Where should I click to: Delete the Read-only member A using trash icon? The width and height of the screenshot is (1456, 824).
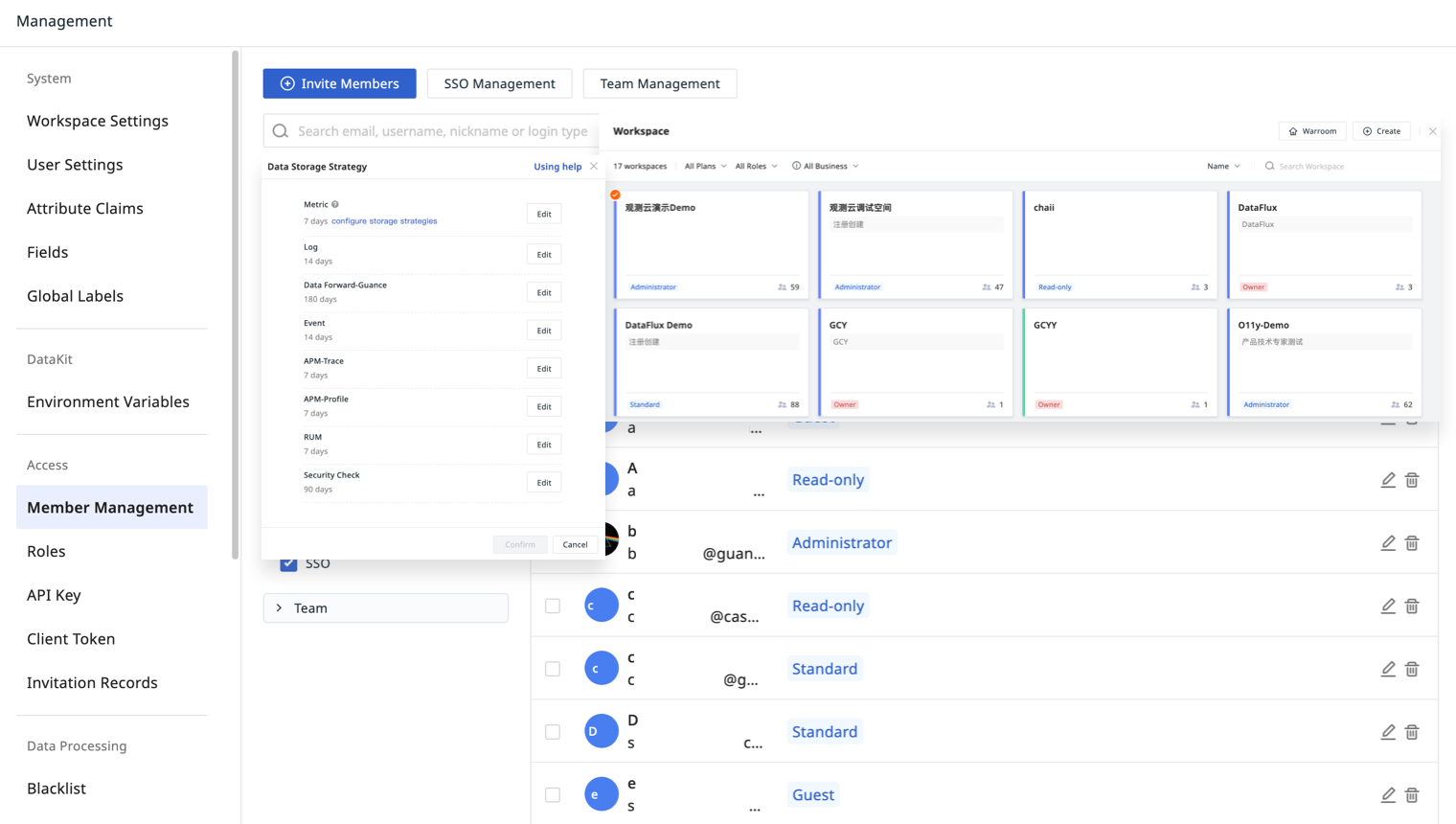tap(1412, 480)
